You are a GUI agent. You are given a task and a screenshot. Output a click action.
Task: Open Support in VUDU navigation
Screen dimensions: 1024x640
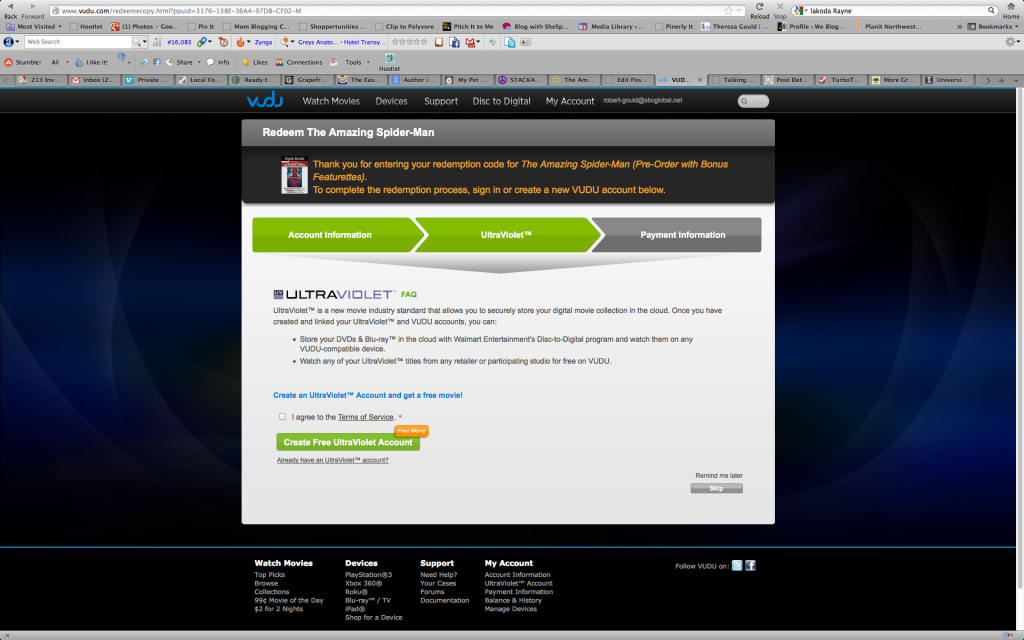(x=441, y=101)
